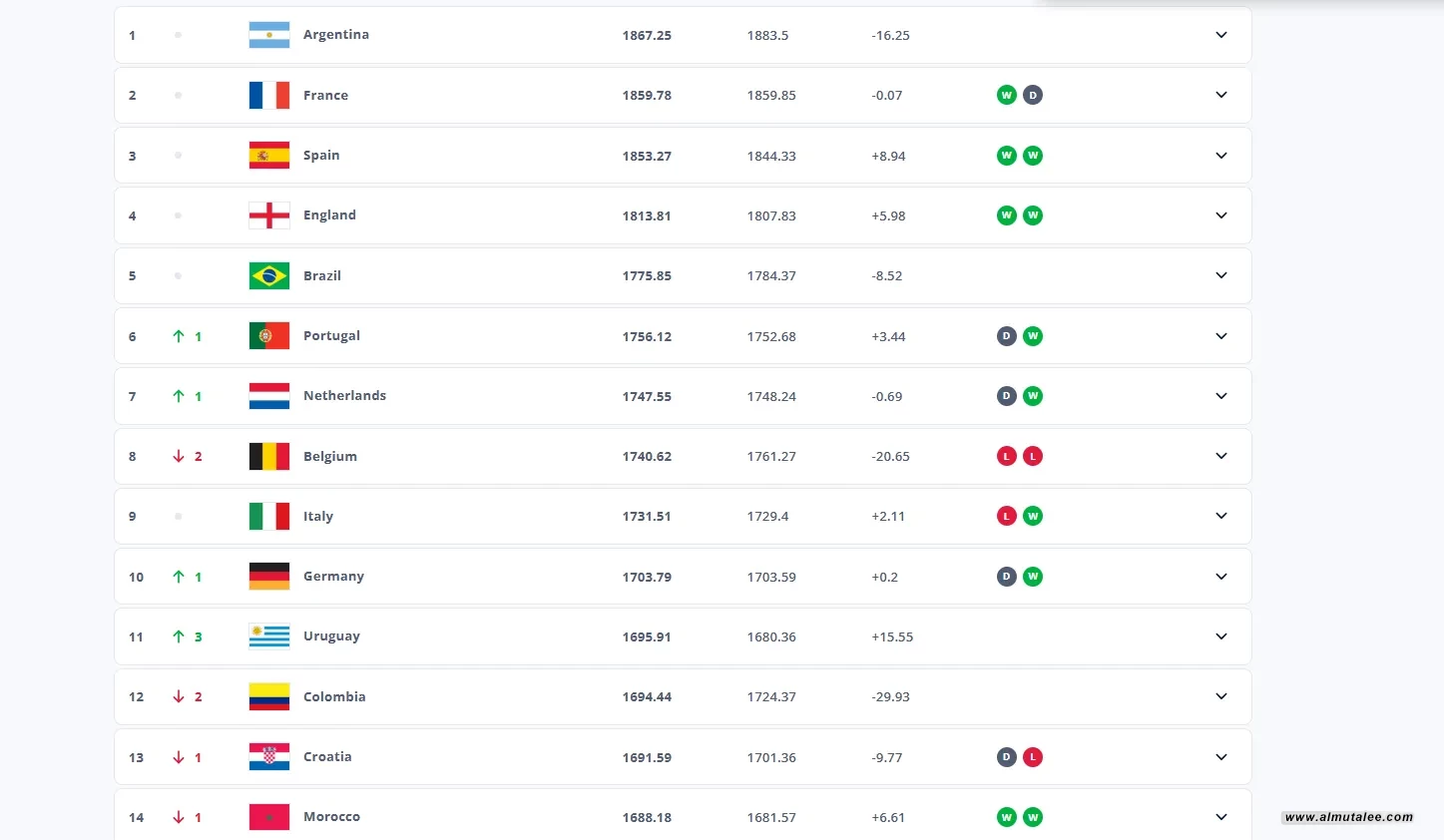Click the Spain flag icon
Screen dimensions: 1444x840
point(269,156)
